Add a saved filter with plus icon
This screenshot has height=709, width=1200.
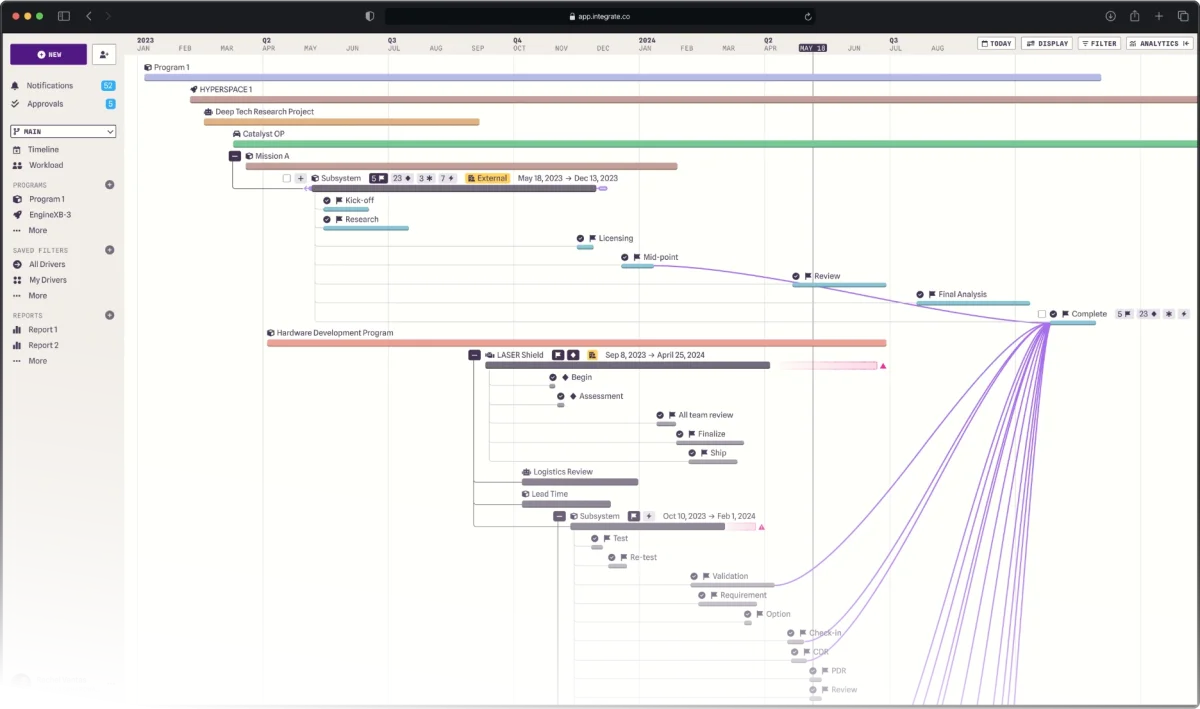110,250
